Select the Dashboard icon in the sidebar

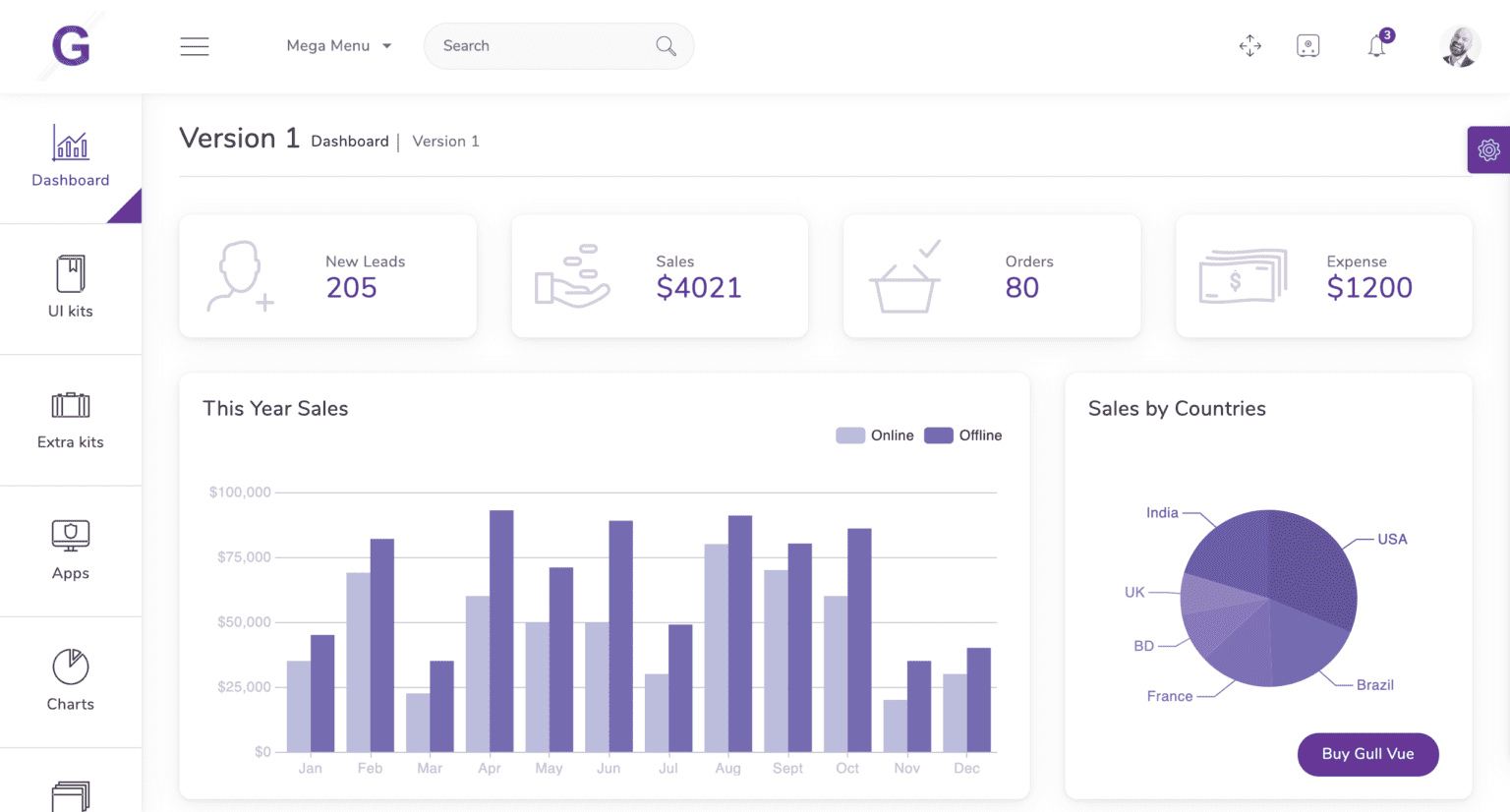(70, 145)
